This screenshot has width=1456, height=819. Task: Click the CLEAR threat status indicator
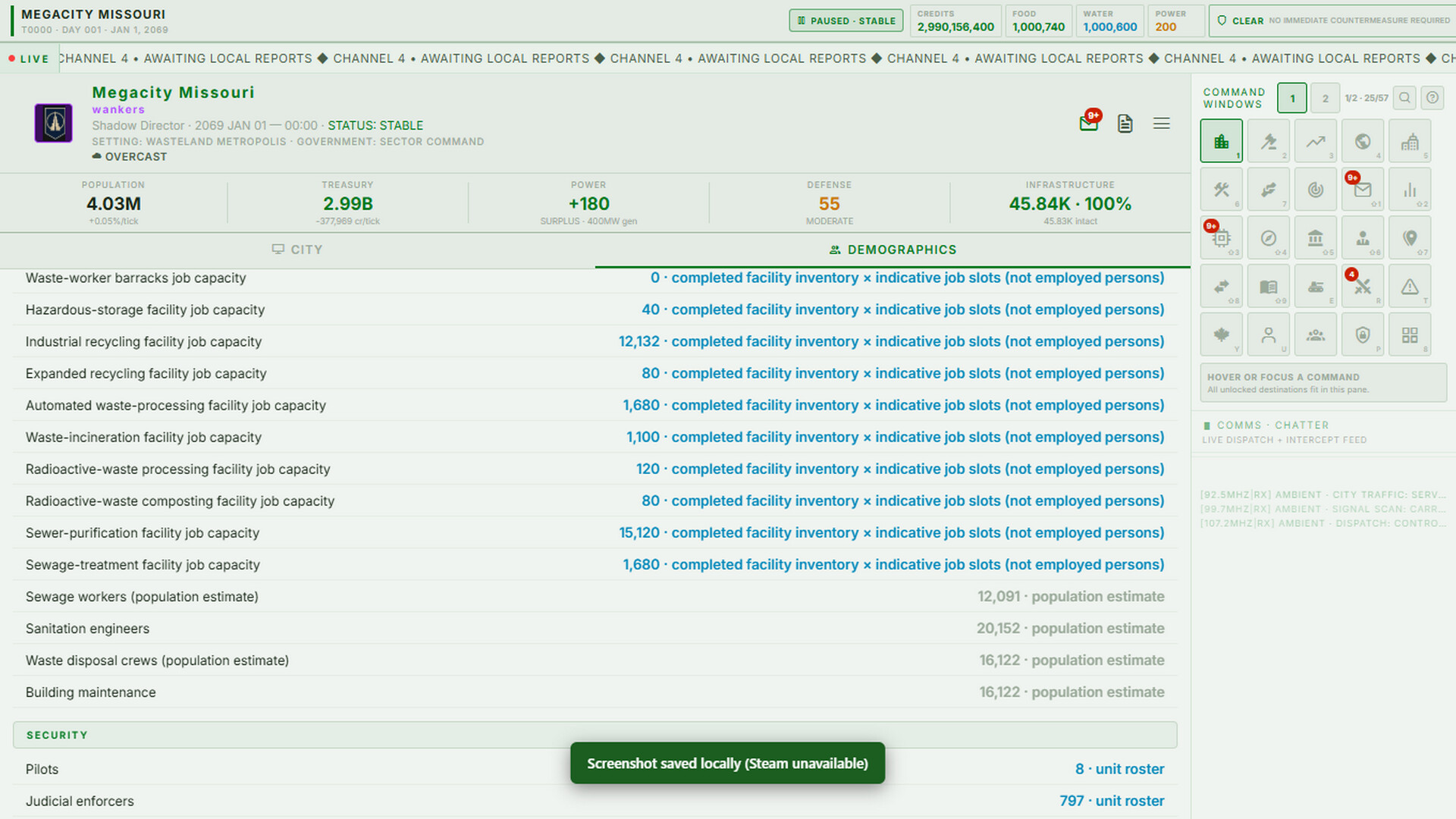(1332, 20)
